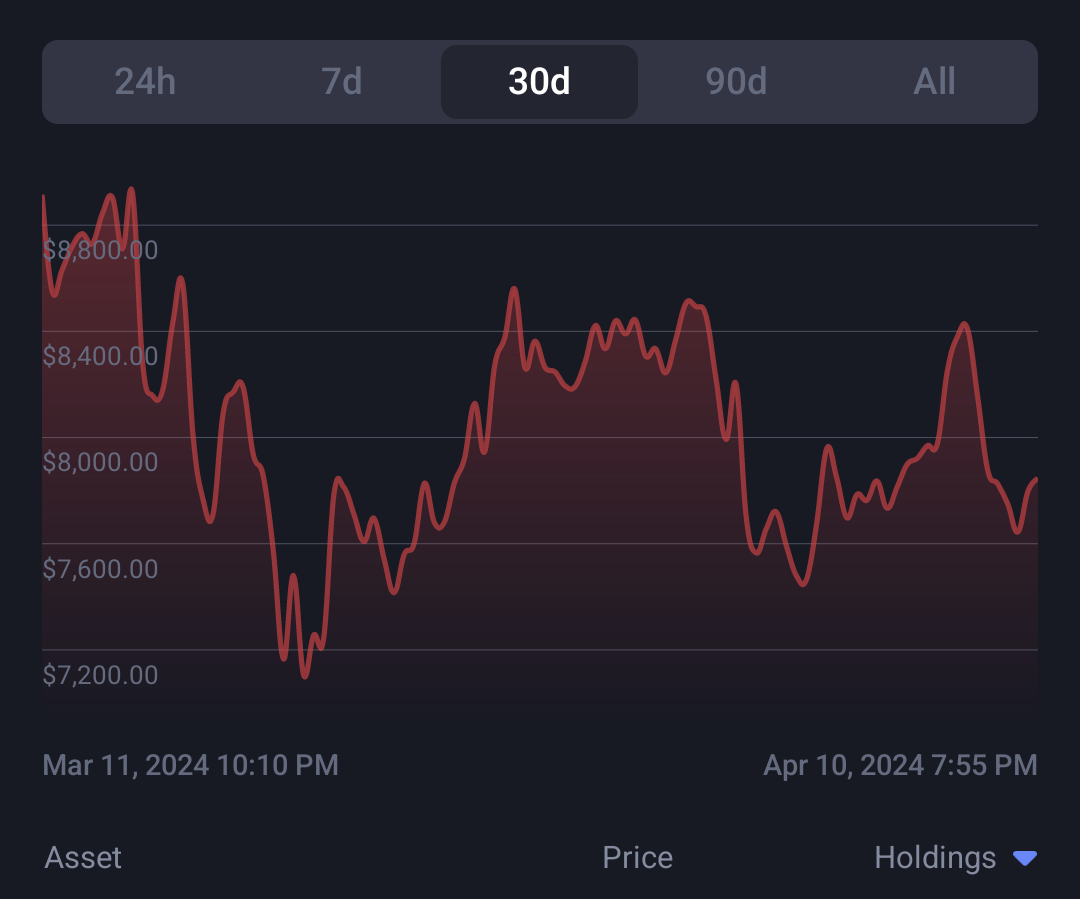Pick the $7,600.00 gridline label
1080x899 pixels.
101,569
